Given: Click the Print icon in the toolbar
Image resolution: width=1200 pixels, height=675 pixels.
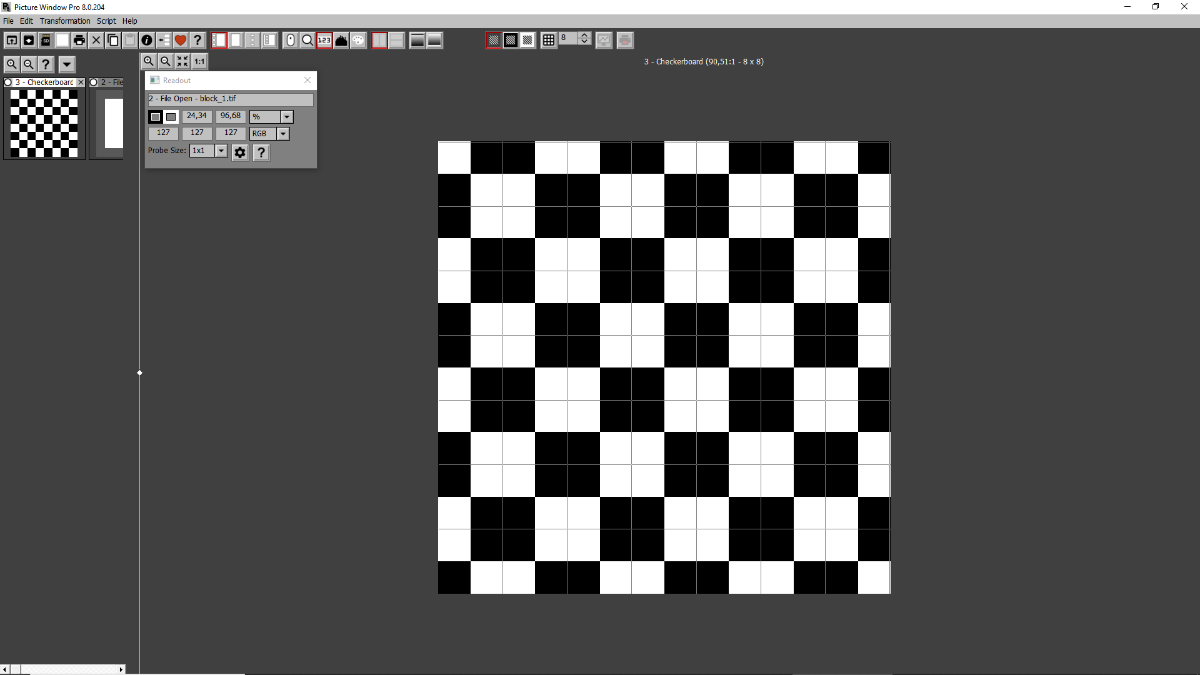Looking at the screenshot, I should [79, 40].
